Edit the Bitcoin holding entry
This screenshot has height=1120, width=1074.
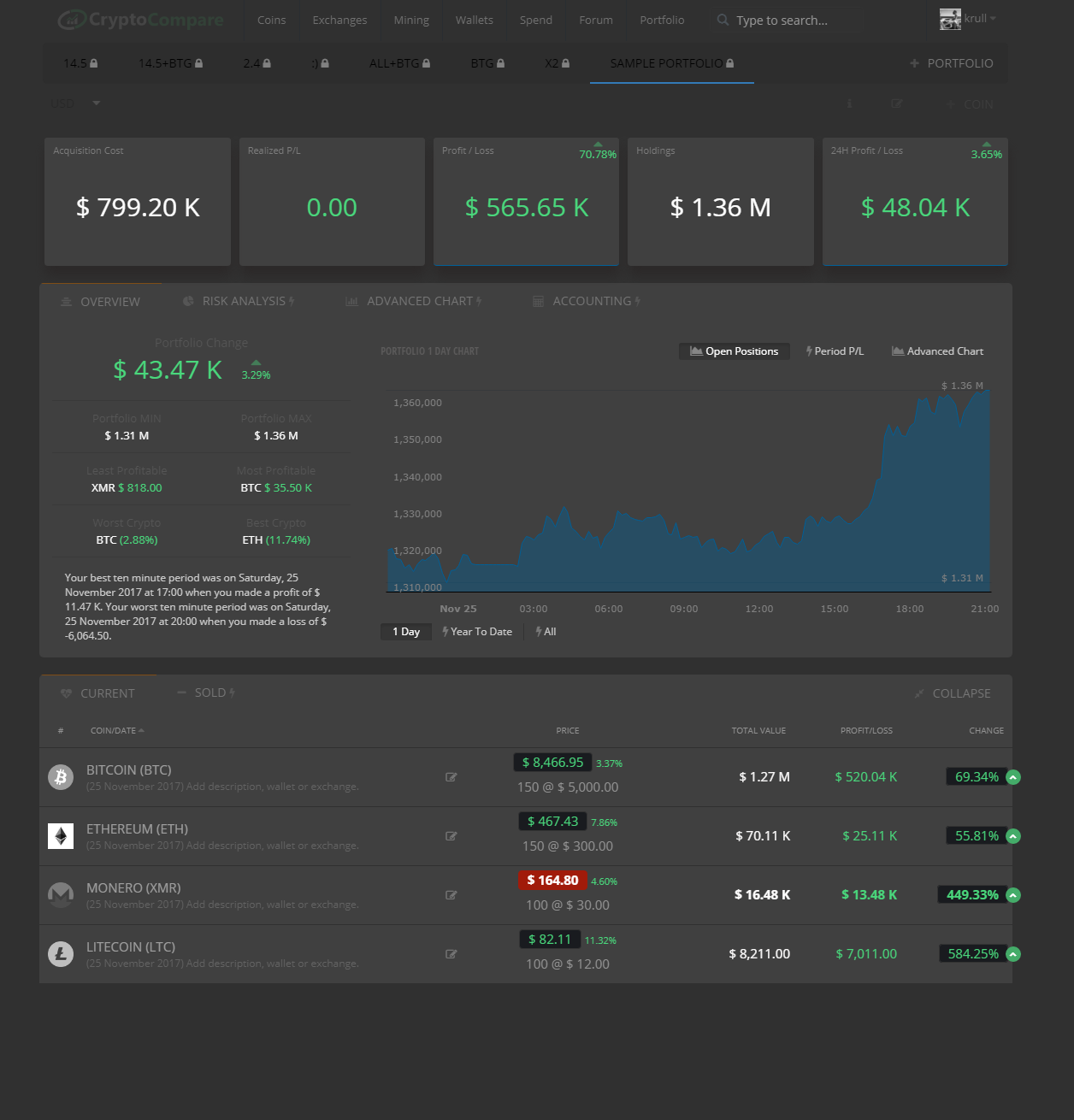451,777
